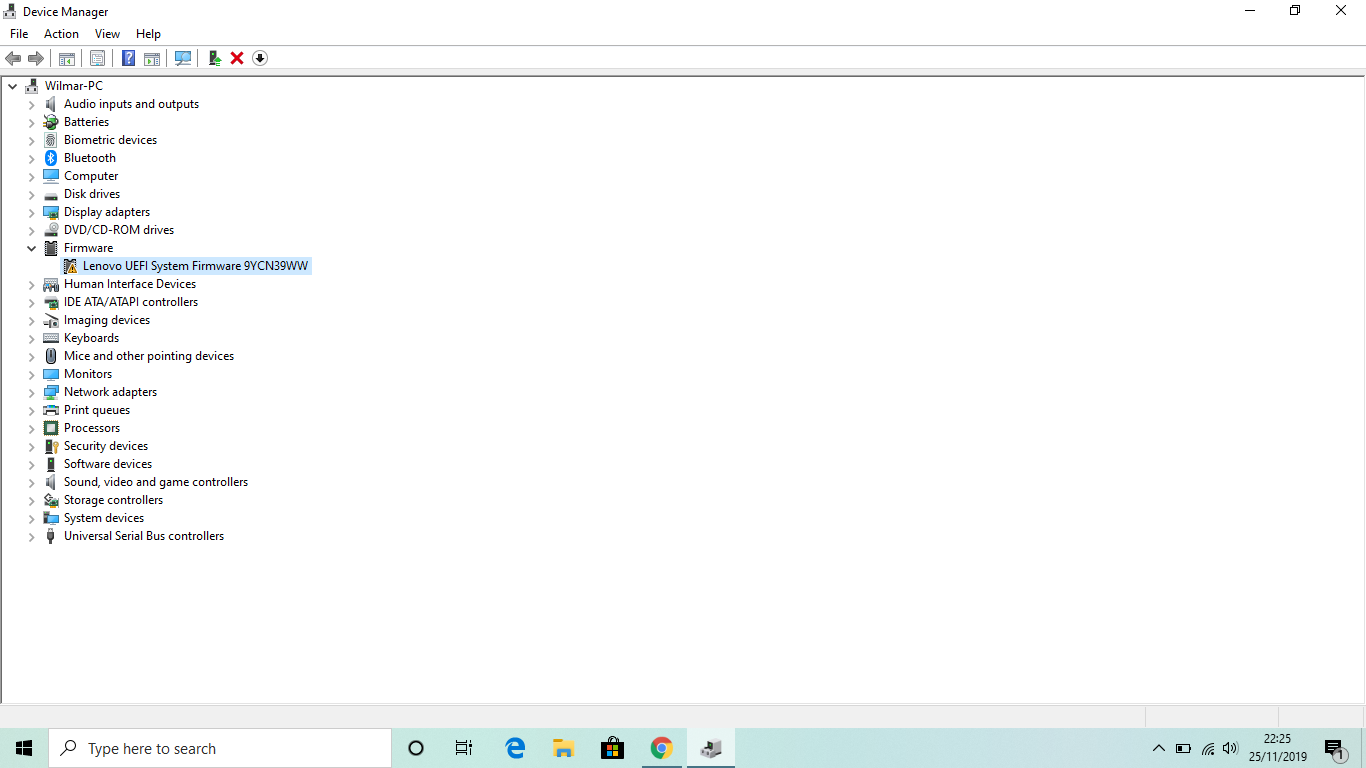This screenshot has height=768, width=1366.
Task: Click the DVD/CD-ROM drives disc icon
Action: click(x=51, y=230)
